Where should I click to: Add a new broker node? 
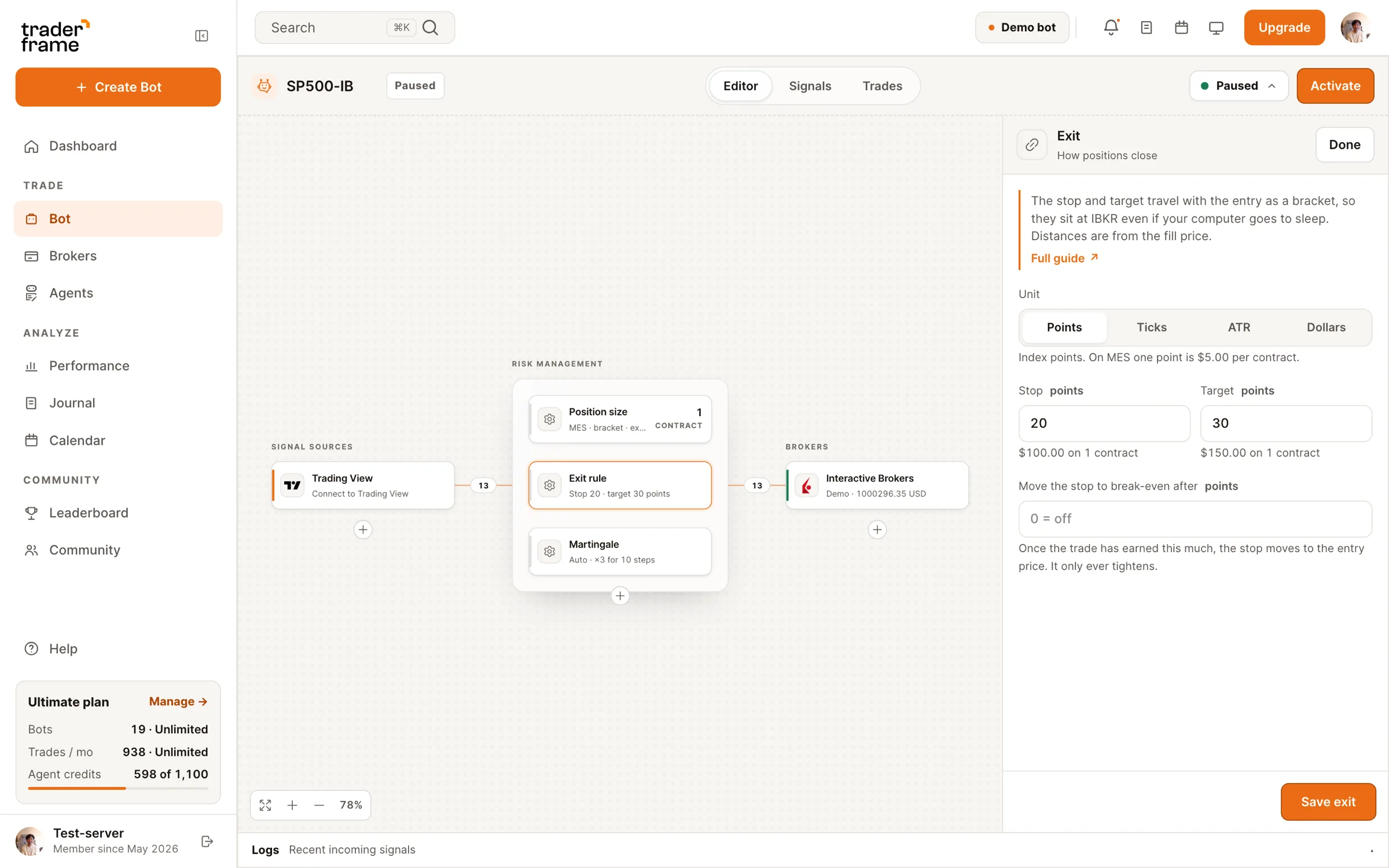[877, 529]
